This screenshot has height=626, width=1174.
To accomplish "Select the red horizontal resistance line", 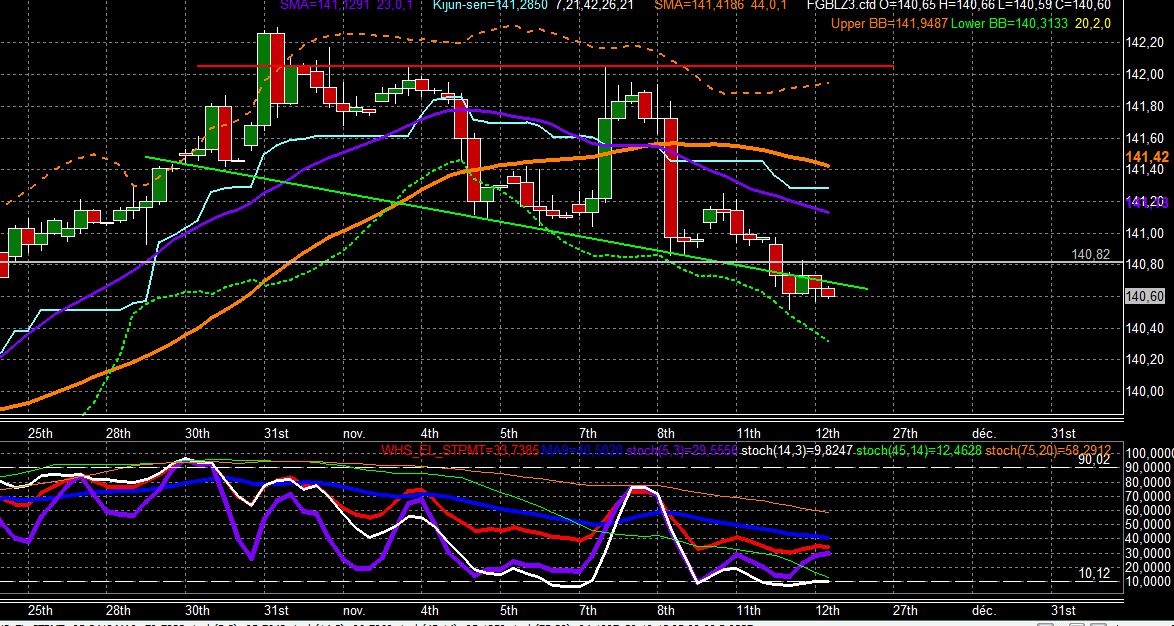I will click(x=545, y=66).
